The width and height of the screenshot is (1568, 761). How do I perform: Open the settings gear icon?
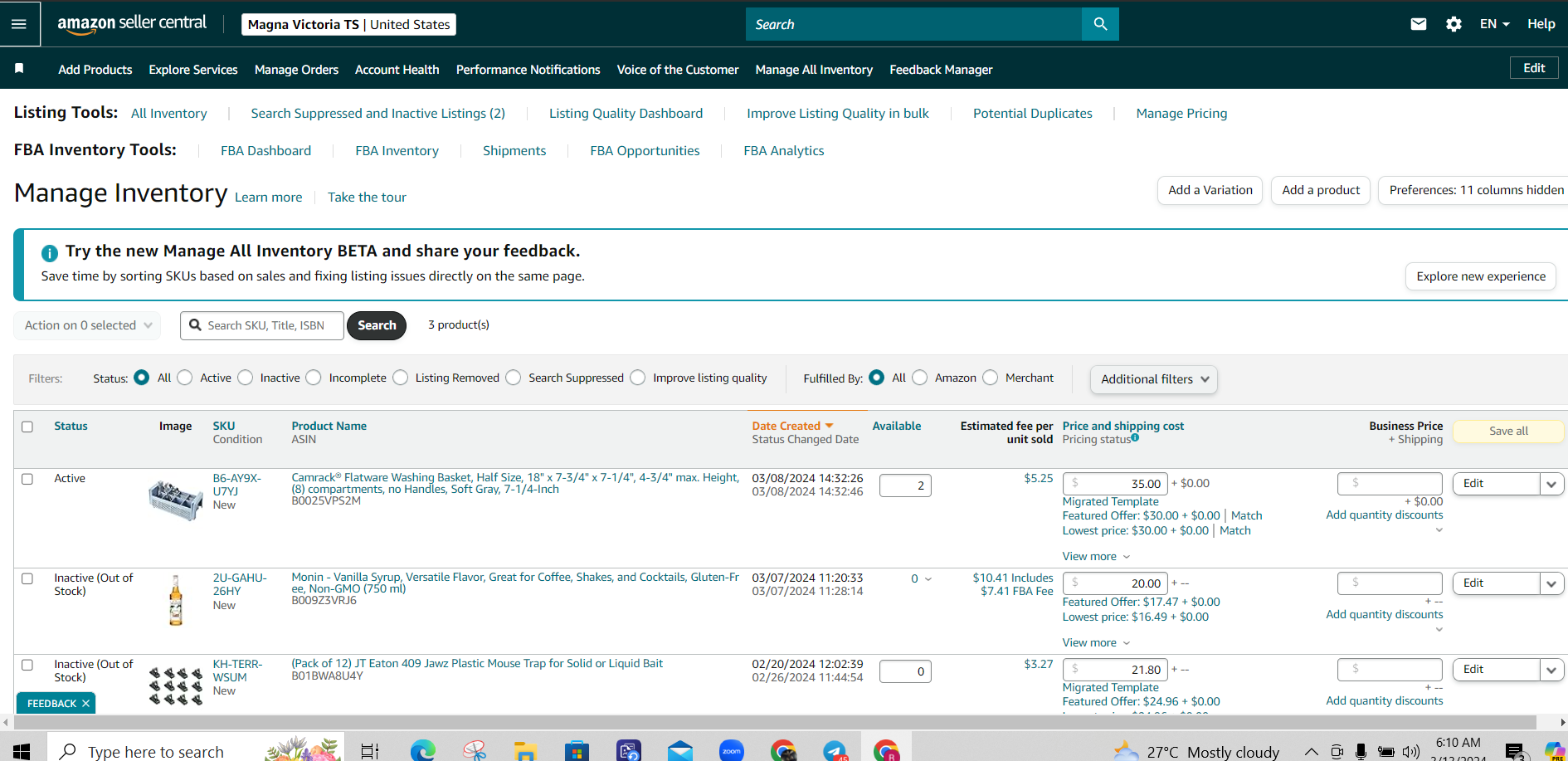coord(1454,24)
